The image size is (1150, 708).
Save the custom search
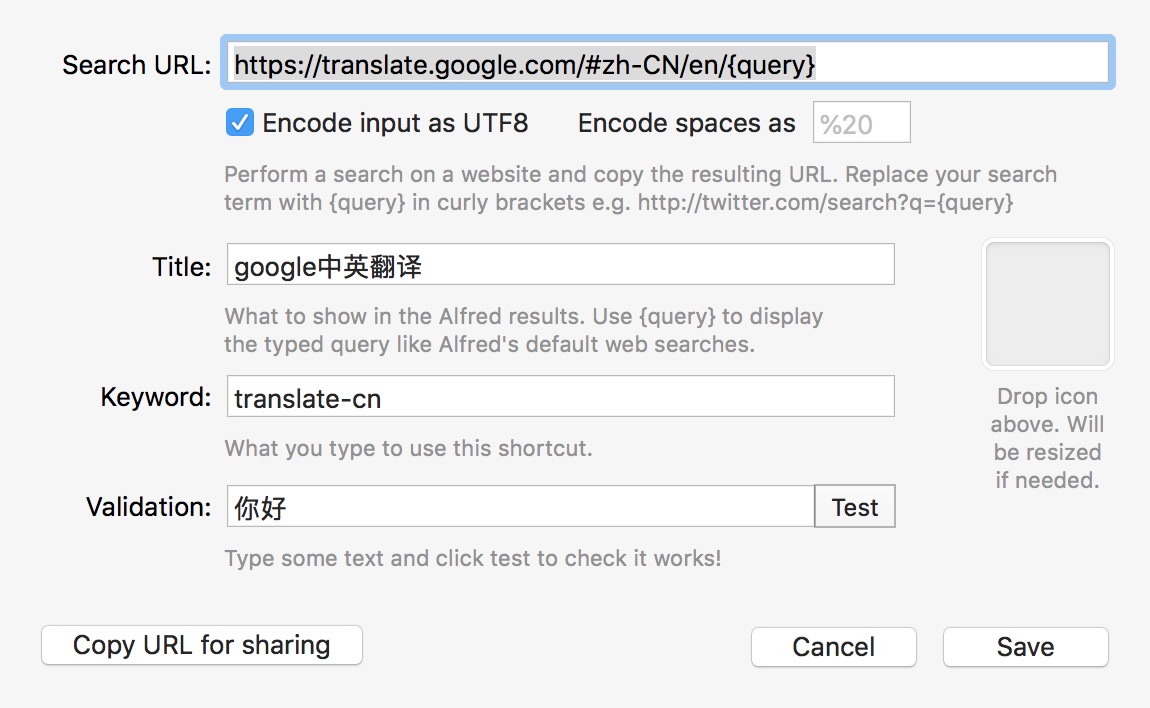click(1025, 646)
